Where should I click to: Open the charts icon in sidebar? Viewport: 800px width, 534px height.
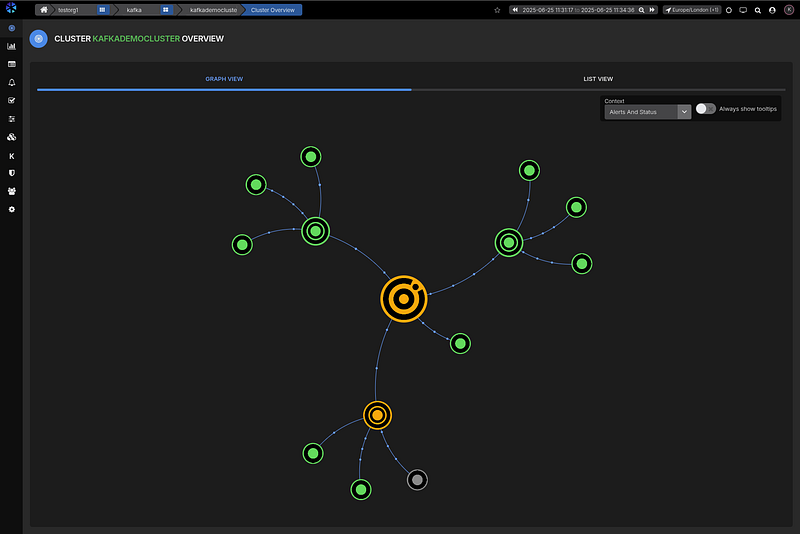(12, 46)
